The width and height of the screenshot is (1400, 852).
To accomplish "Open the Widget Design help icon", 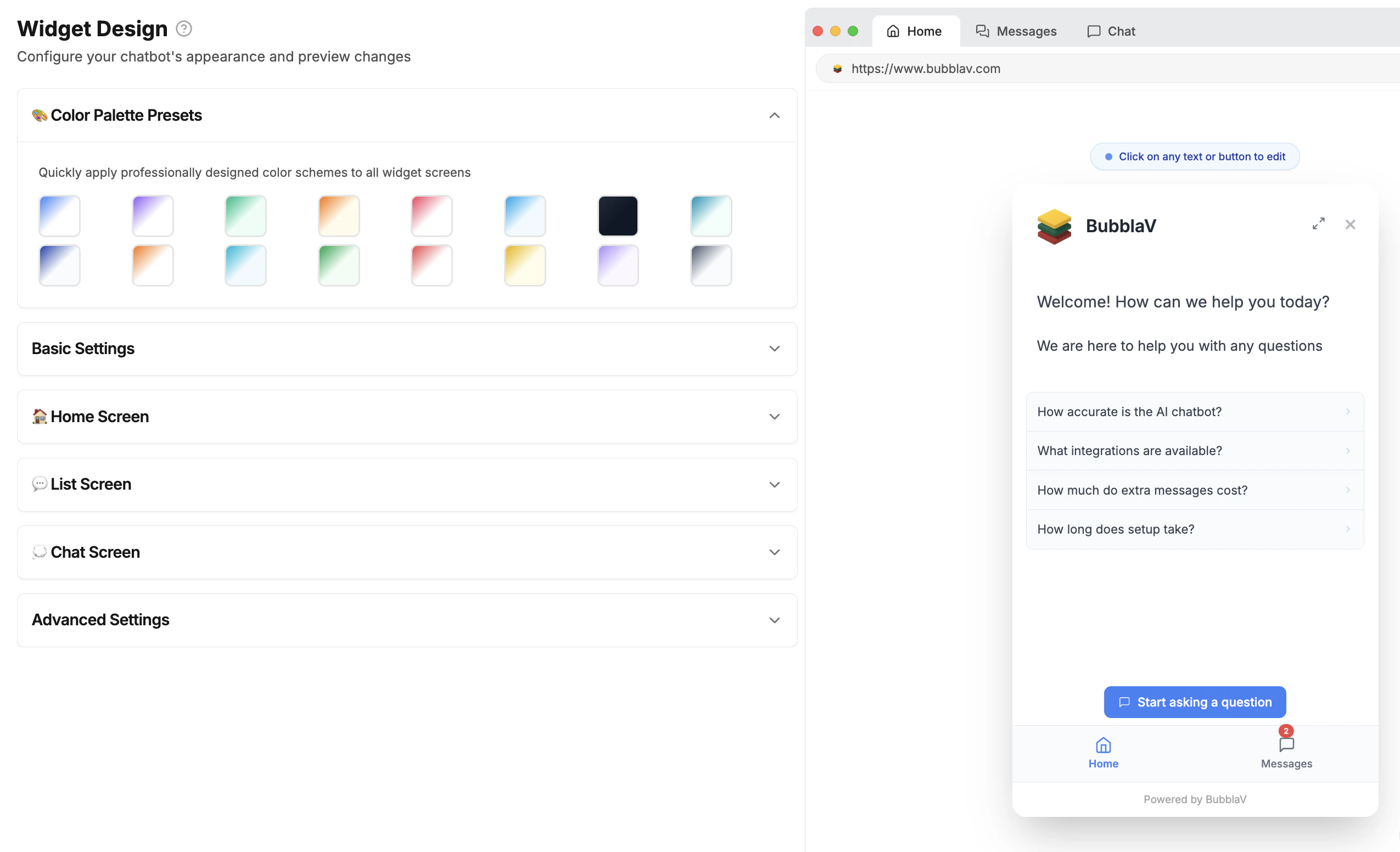I will point(183,28).
